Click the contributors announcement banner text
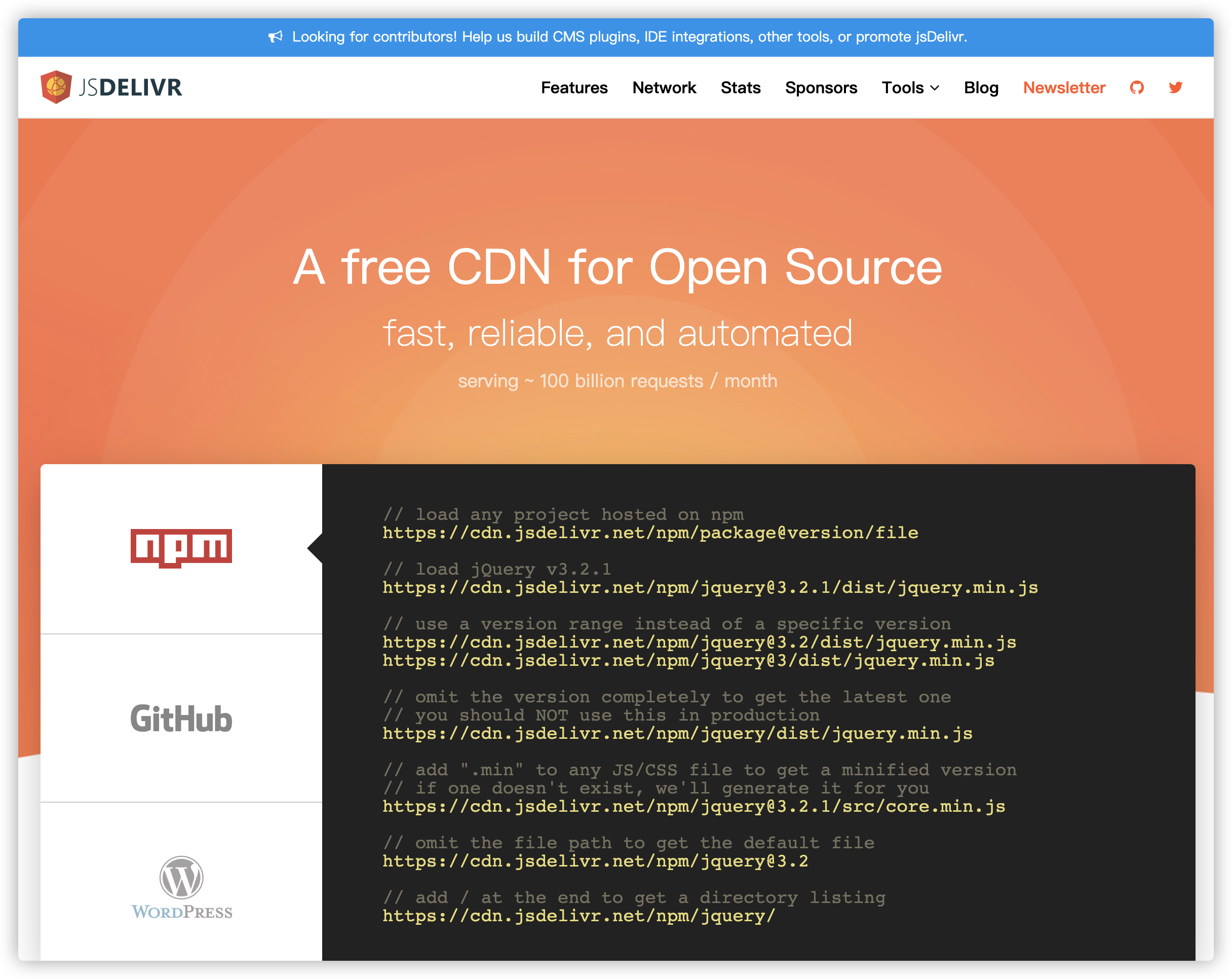The width and height of the screenshot is (1232, 979). (629, 37)
